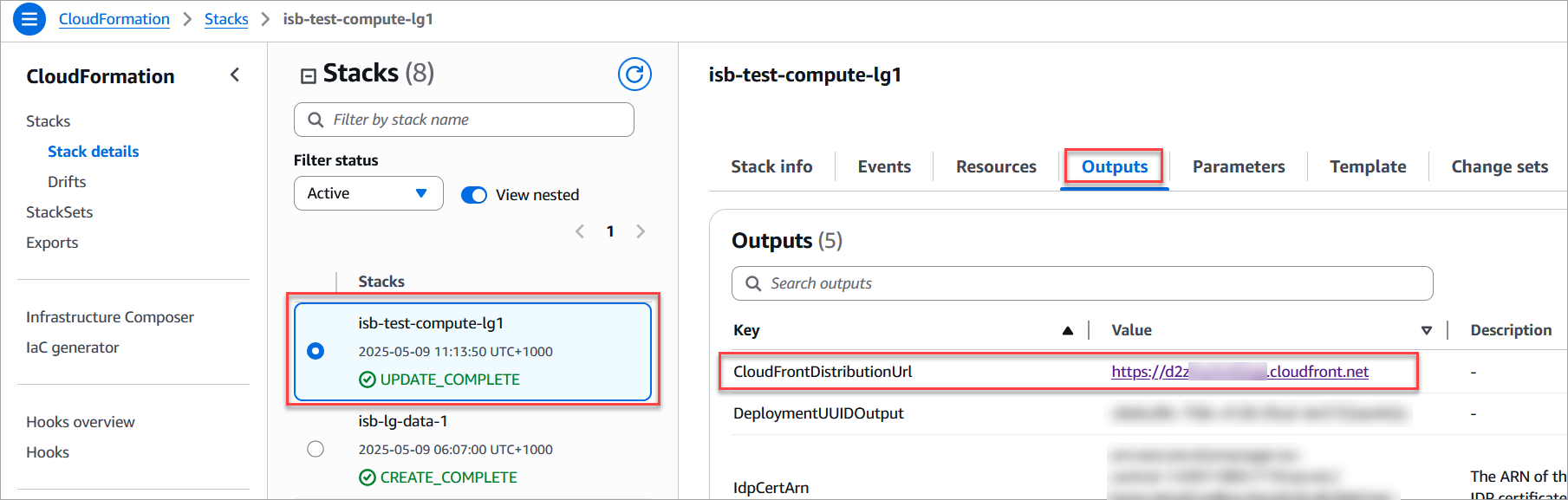The image size is (1568, 500).
Task: Sort outputs by Key ascending arrow
Action: tap(1068, 330)
